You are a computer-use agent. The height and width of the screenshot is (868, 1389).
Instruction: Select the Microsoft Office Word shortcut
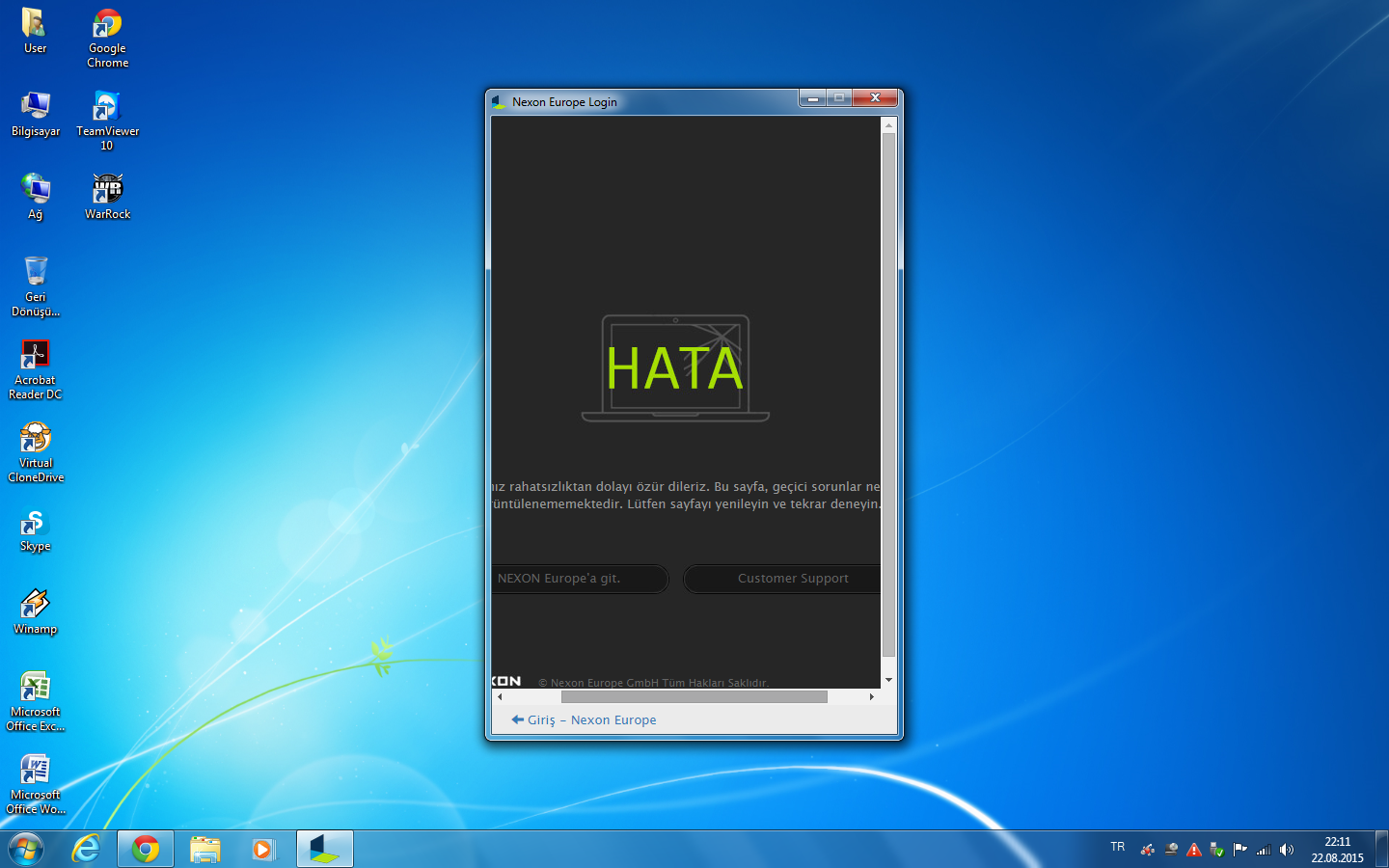tap(36, 784)
